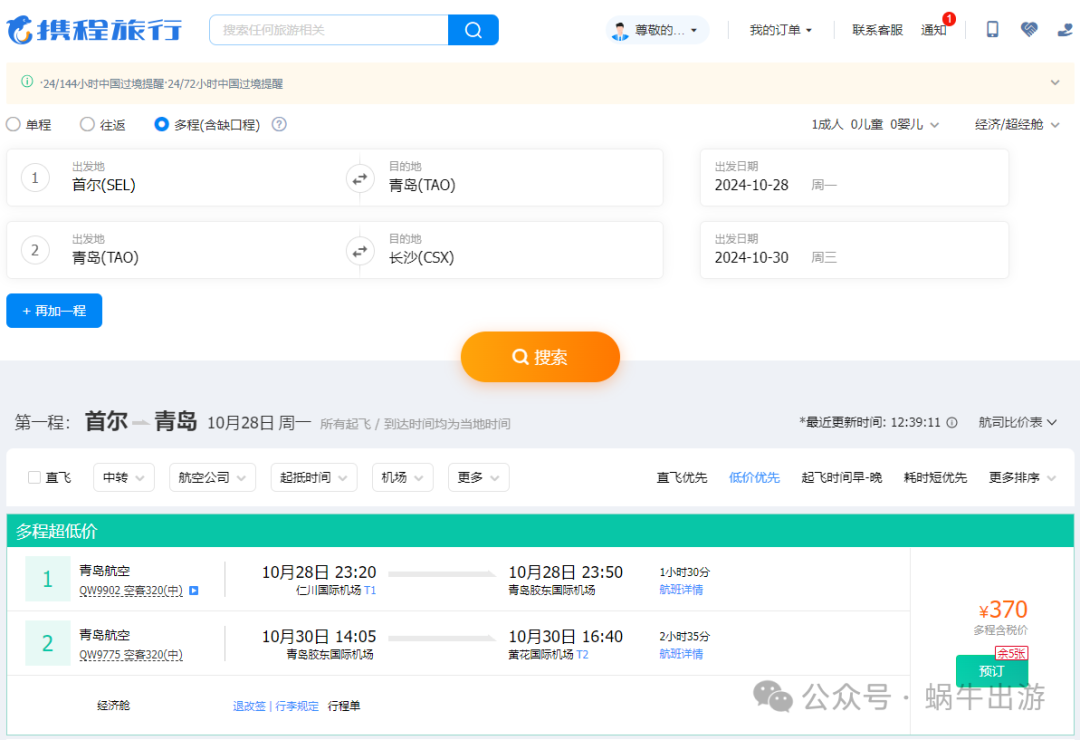1080x740 pixels.
Task: Open 通知 notifications
Action: pyautogui.click(x=933, y=30)
